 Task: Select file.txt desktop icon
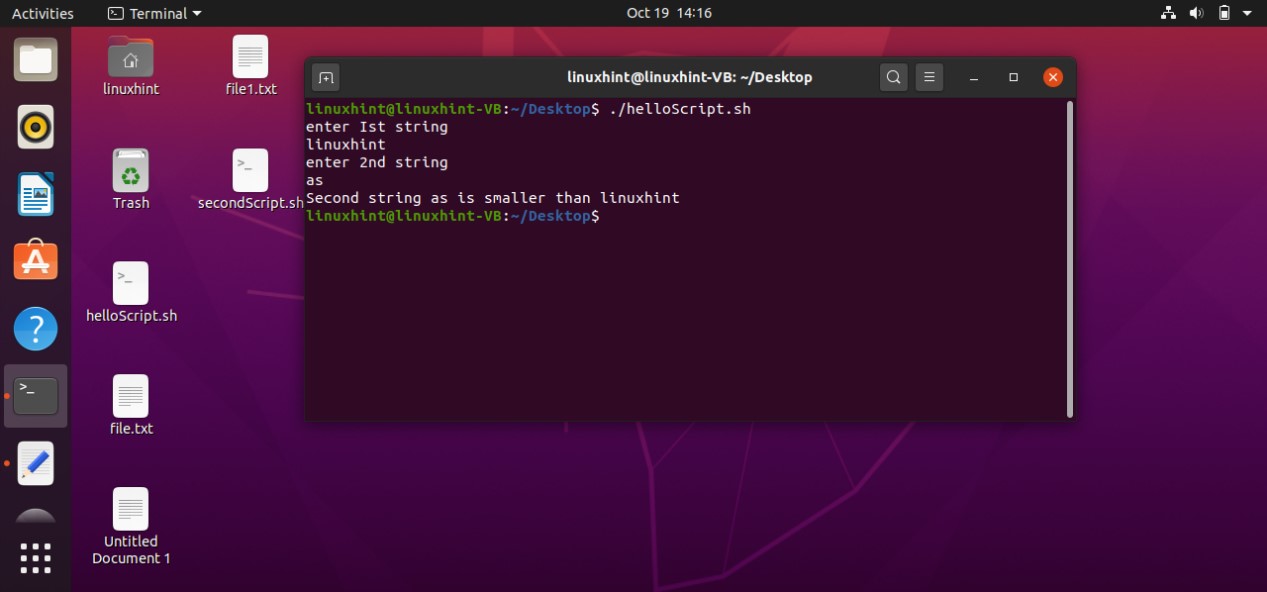[131, 406]
